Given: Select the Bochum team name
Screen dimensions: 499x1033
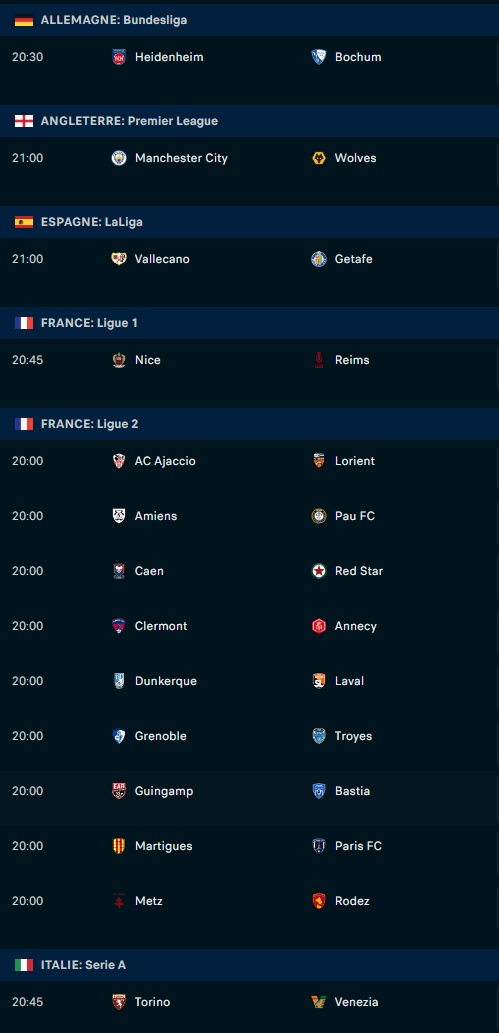Looking at the screenshot, I should point(358,57).
